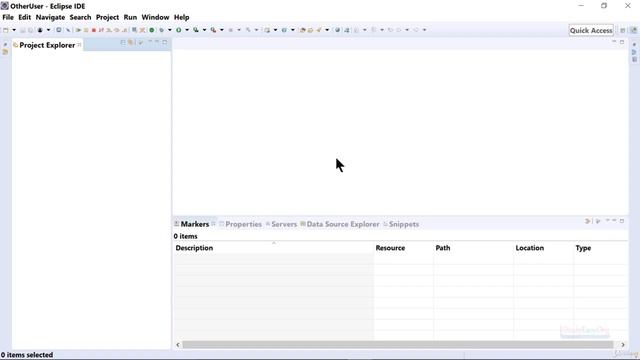Open the Project Explorer View Menu
640x360 pixels.
[x=150, y=42]
